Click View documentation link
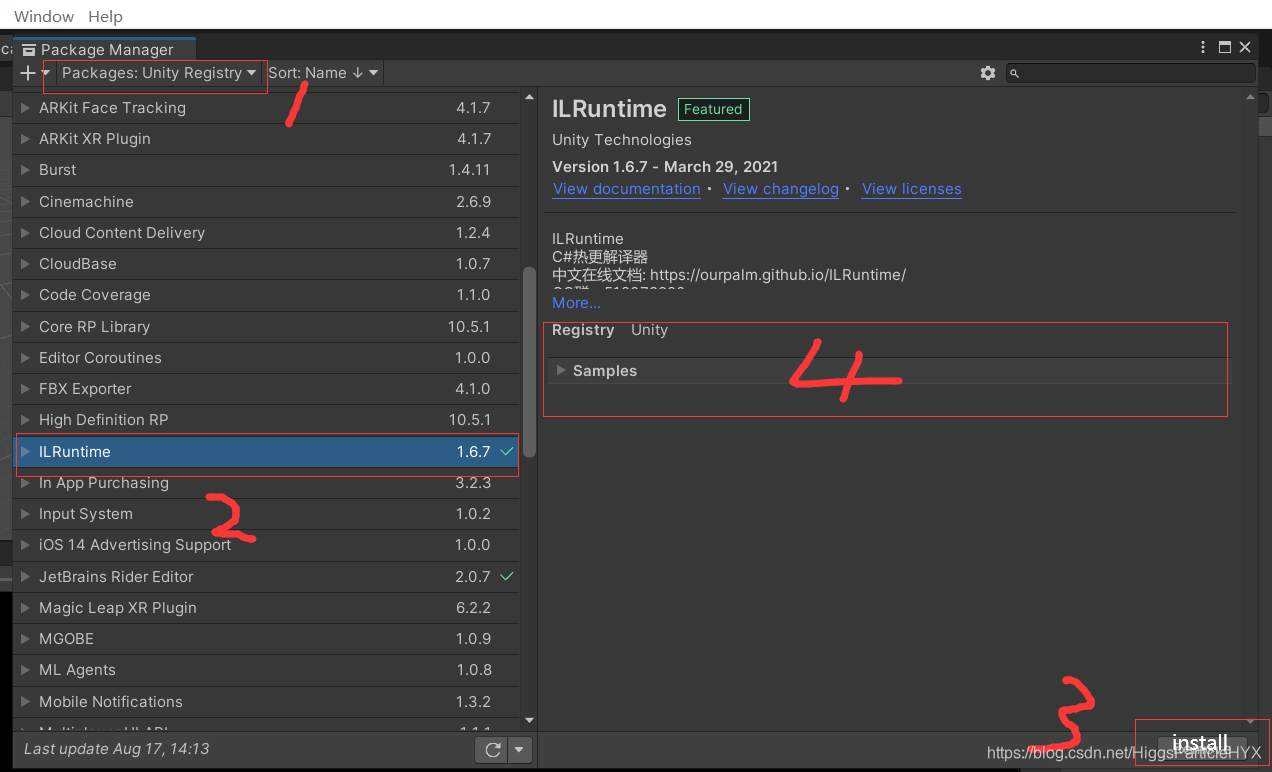Screen dimensions: 1272x772 click(x=626, y=189)
